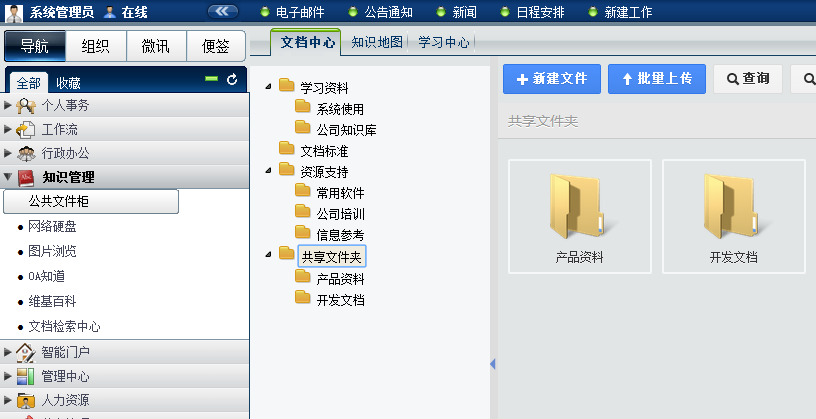
Task: Collapse the sidebar with the double-arrow button
Action: (x=223, y=11)
